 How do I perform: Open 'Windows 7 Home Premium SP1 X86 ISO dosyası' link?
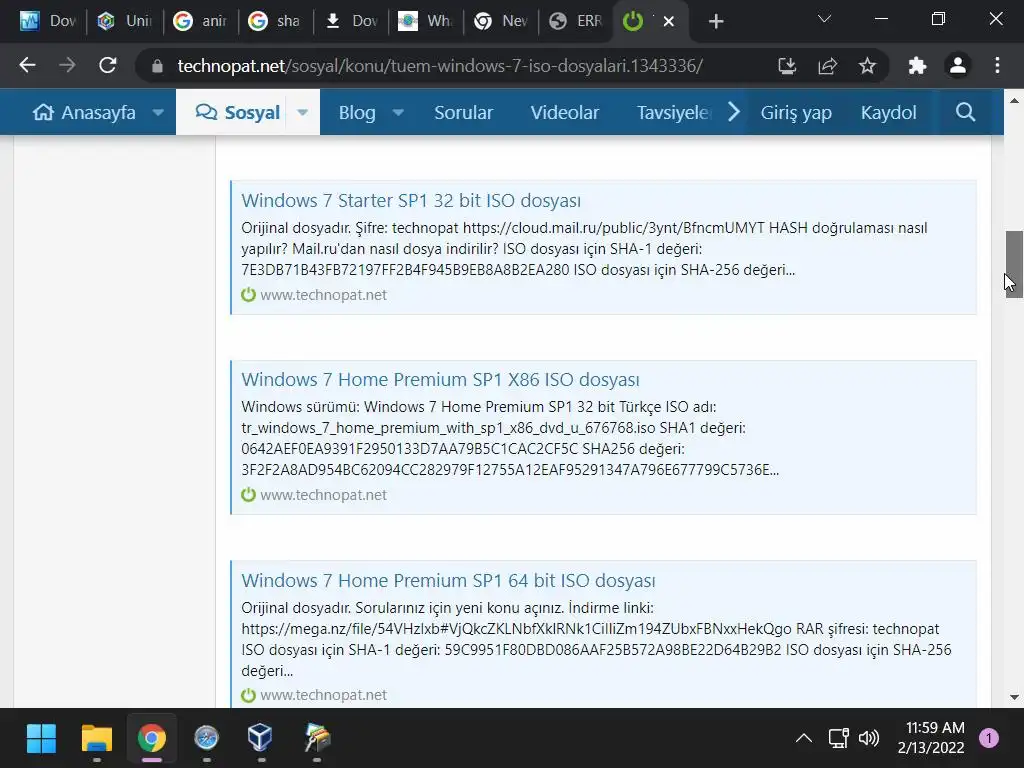pyautogui.click(x=440, y=379)
